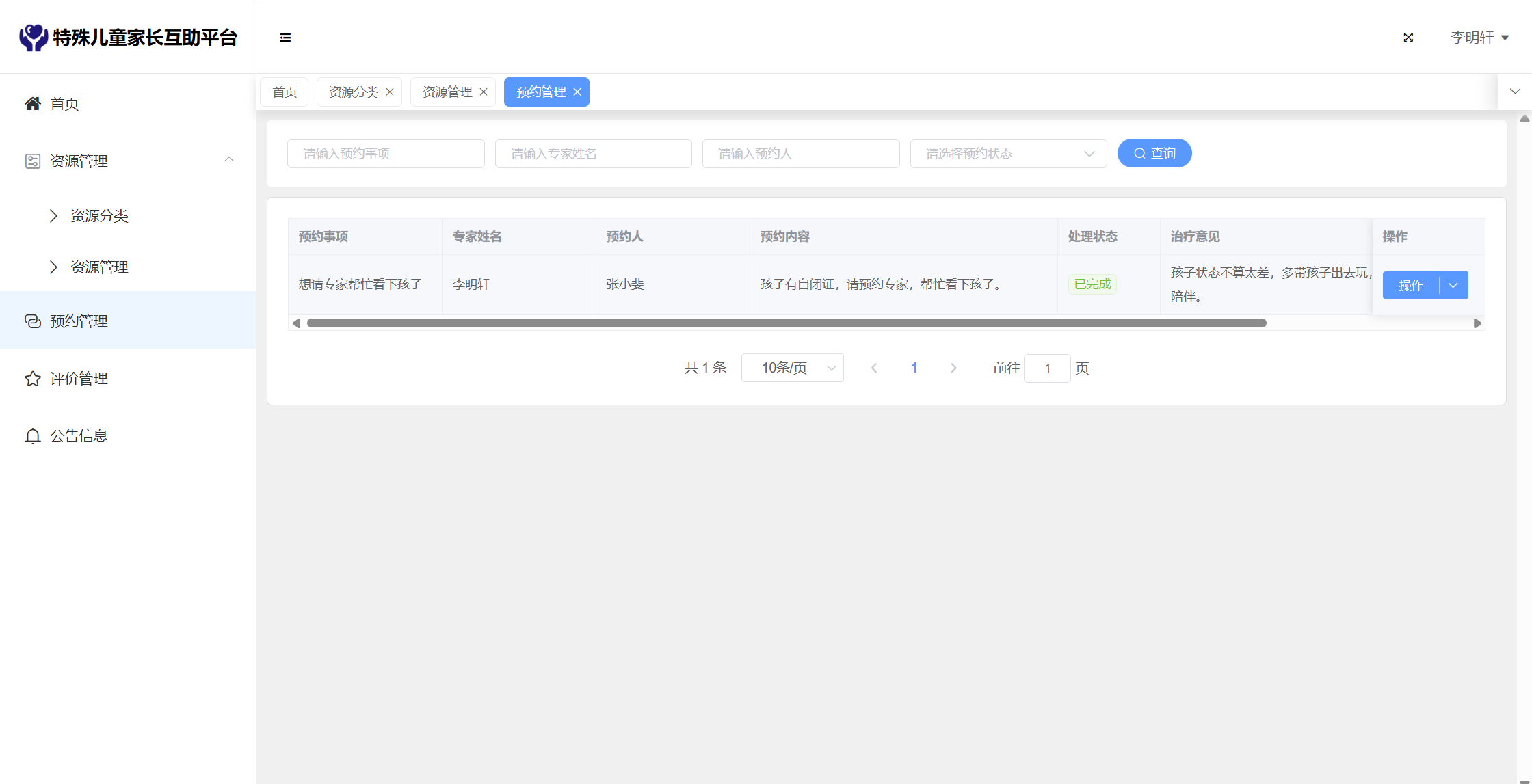The height and width of the screenshot is (784, 1532).
Task: Close the active 预约管理 tab
Action: pyautogui.click(x=577, y=92)
